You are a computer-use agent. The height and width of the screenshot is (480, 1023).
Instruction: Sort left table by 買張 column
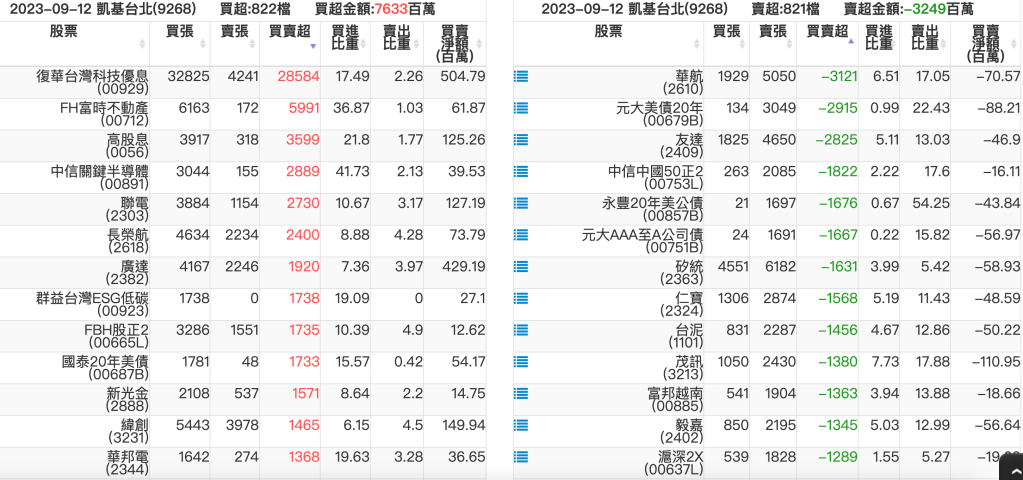(180, 32)
